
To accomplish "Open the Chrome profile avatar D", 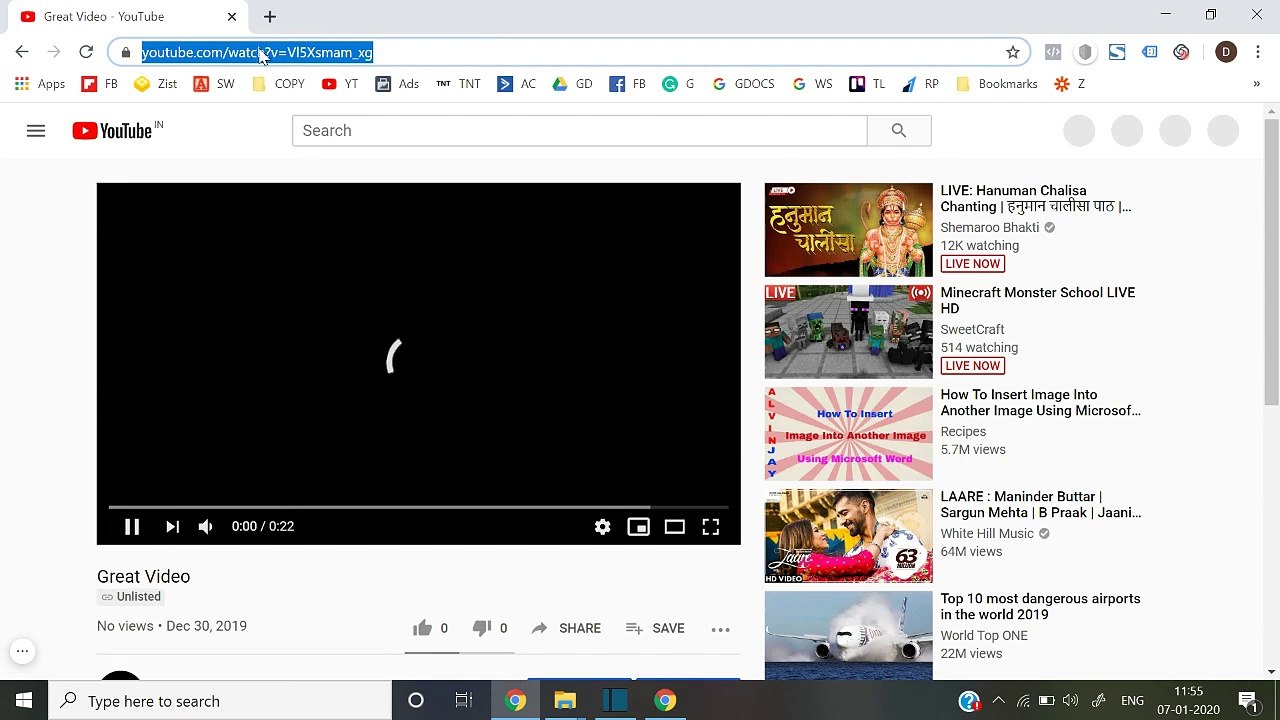I will point(1226,52).
